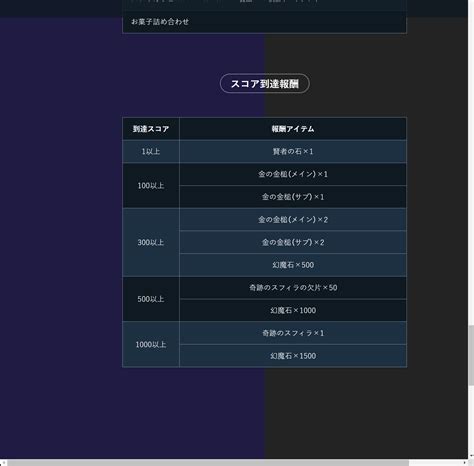Screen dimensions: 474x466
Task: Click the お菓子詰め合わせ text row
Action: [265, 22]
